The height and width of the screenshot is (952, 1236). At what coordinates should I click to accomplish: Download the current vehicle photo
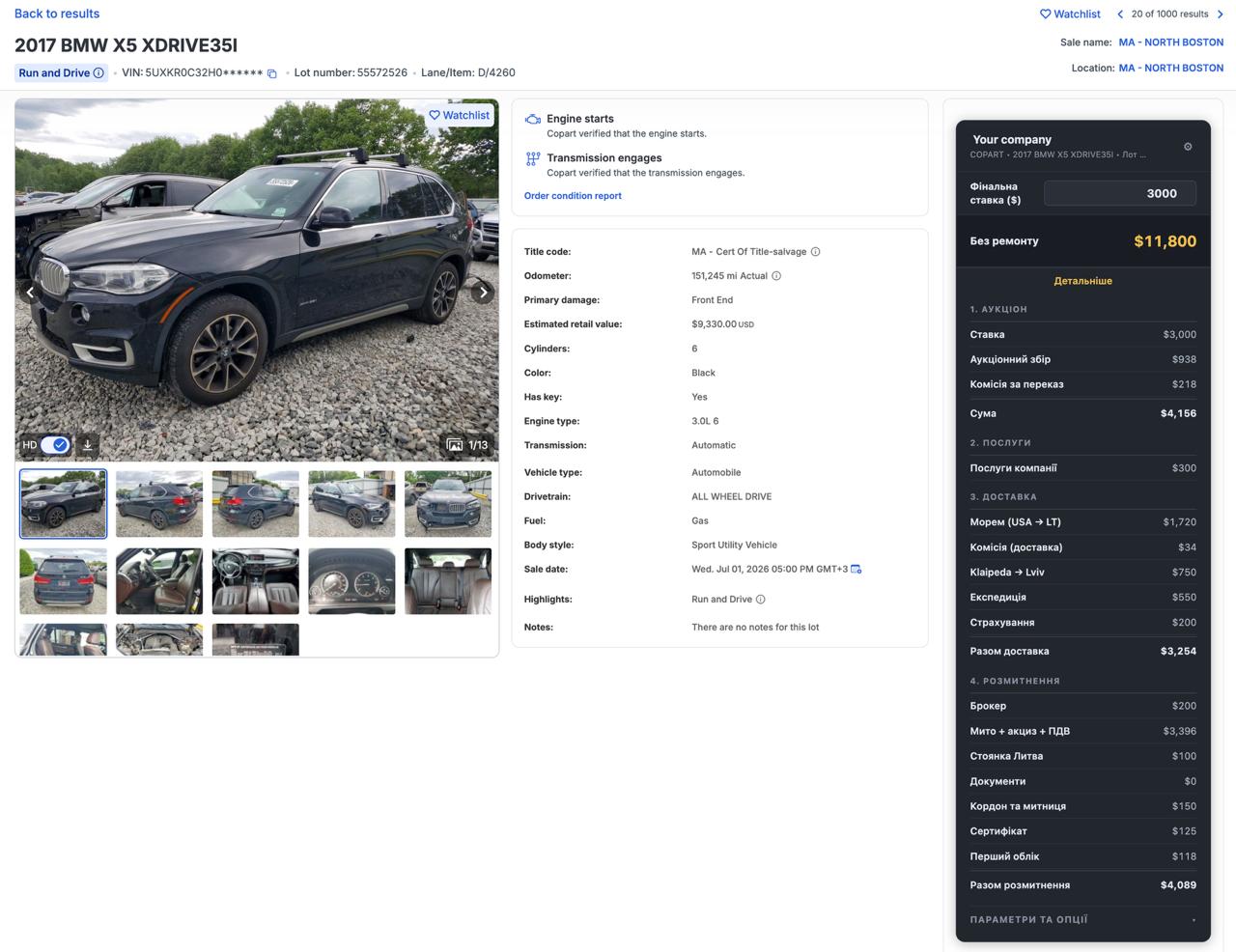pyautogui.click(x=87, y=444)
